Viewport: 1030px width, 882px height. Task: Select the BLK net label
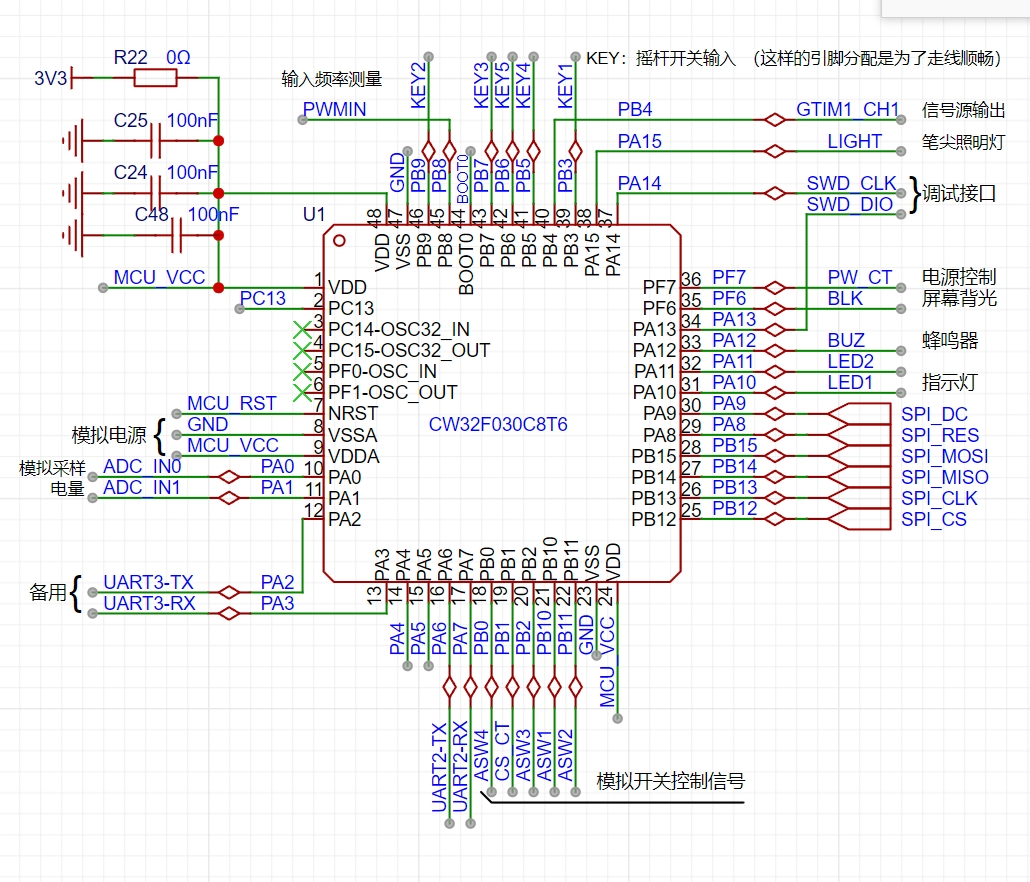point(845,298)
